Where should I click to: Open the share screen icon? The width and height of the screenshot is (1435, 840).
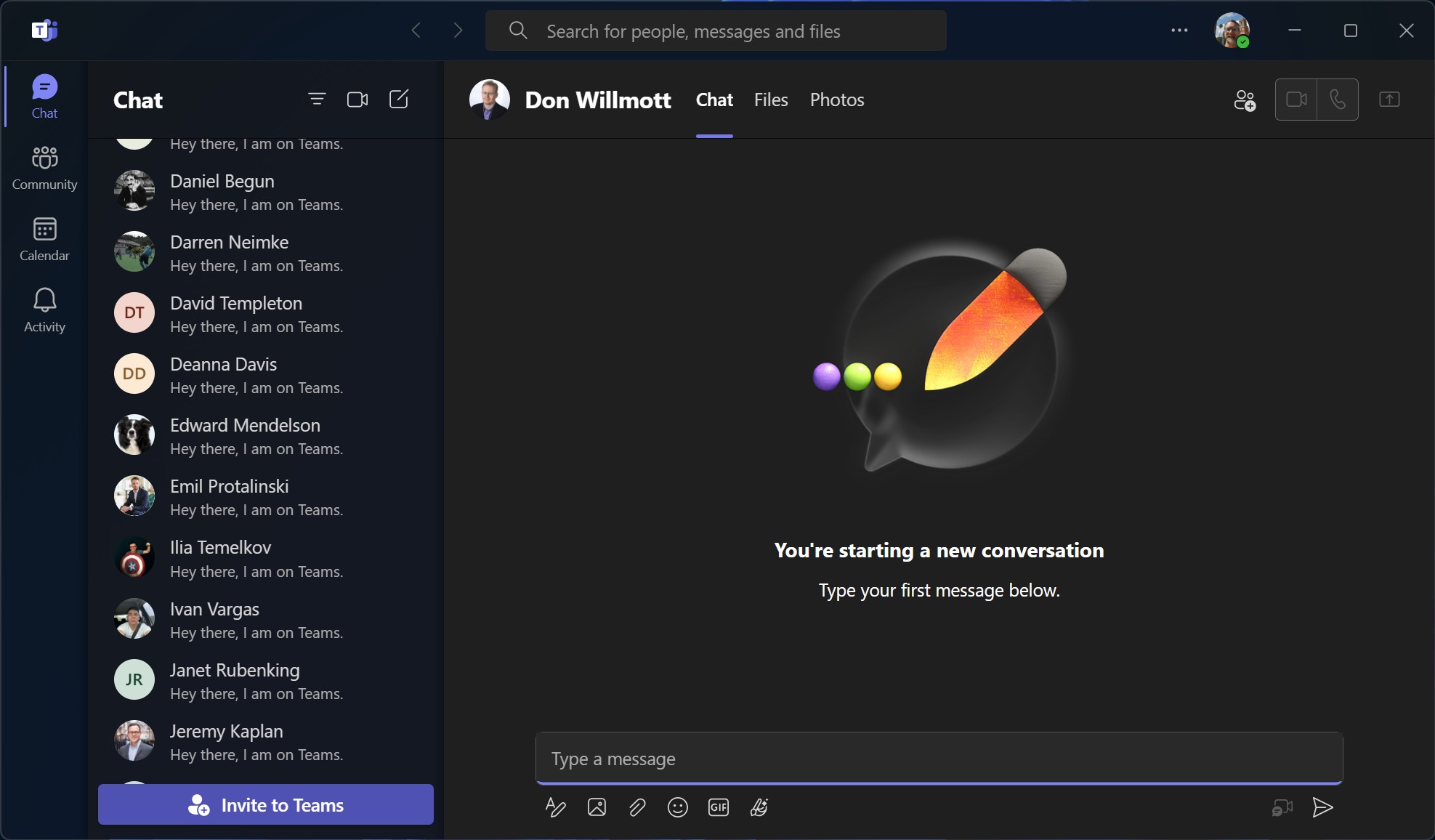click(x=1389, y=100)
